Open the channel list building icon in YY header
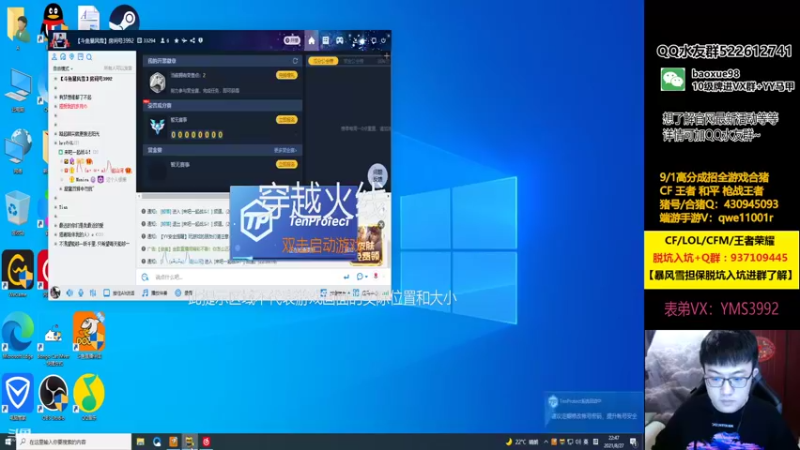Image resolution: width=800 pixels, height=450 pixels. [326, 41]
